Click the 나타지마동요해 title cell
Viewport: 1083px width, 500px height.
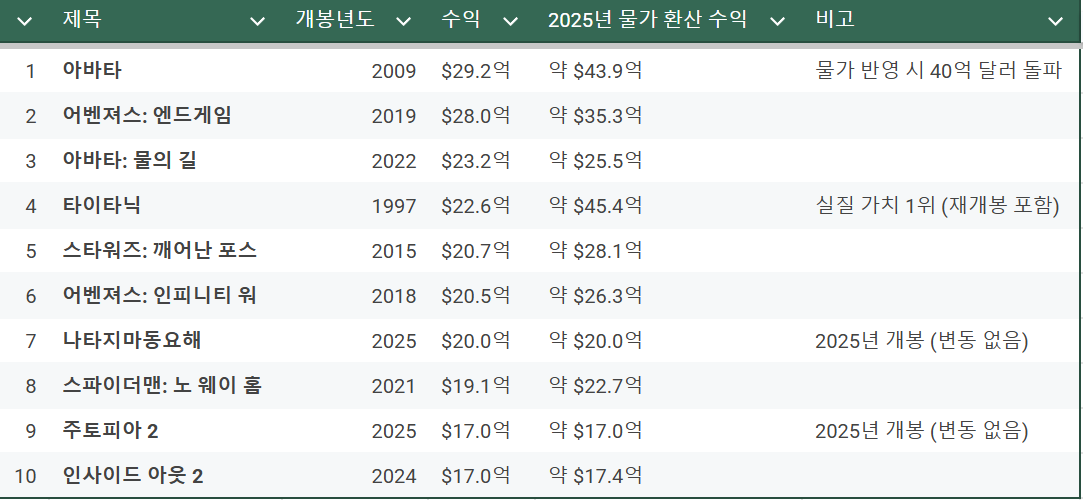[131, 340]
